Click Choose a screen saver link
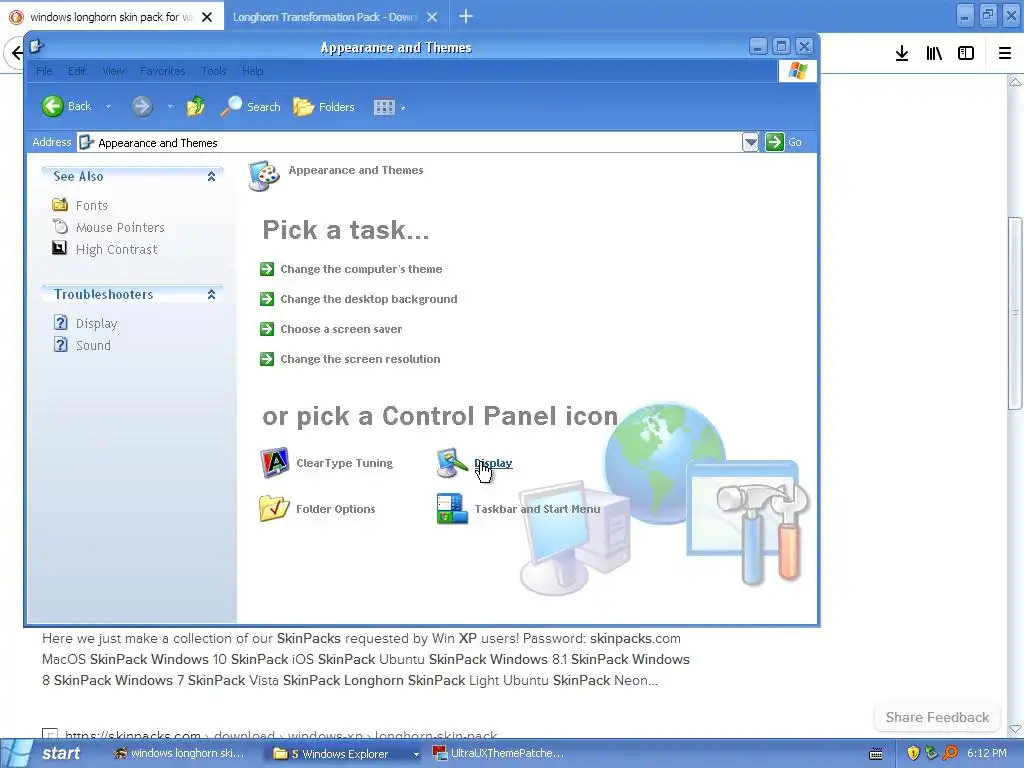The height and width of the screenshot is (768, 1024). (341, 329)
